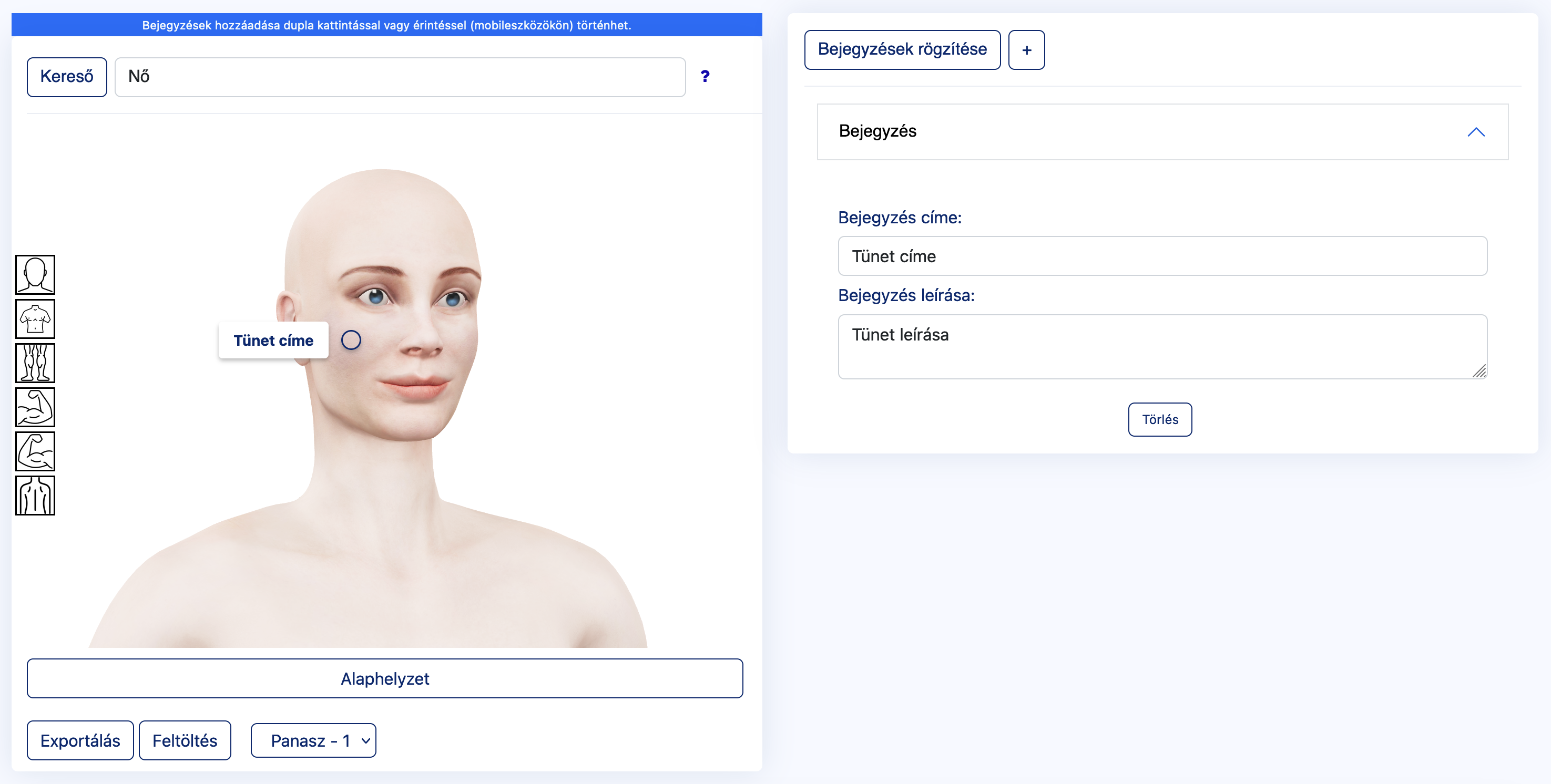Click the Feltöltés upload button
Screen dimensions: 1551x784
tap(185, 740)
